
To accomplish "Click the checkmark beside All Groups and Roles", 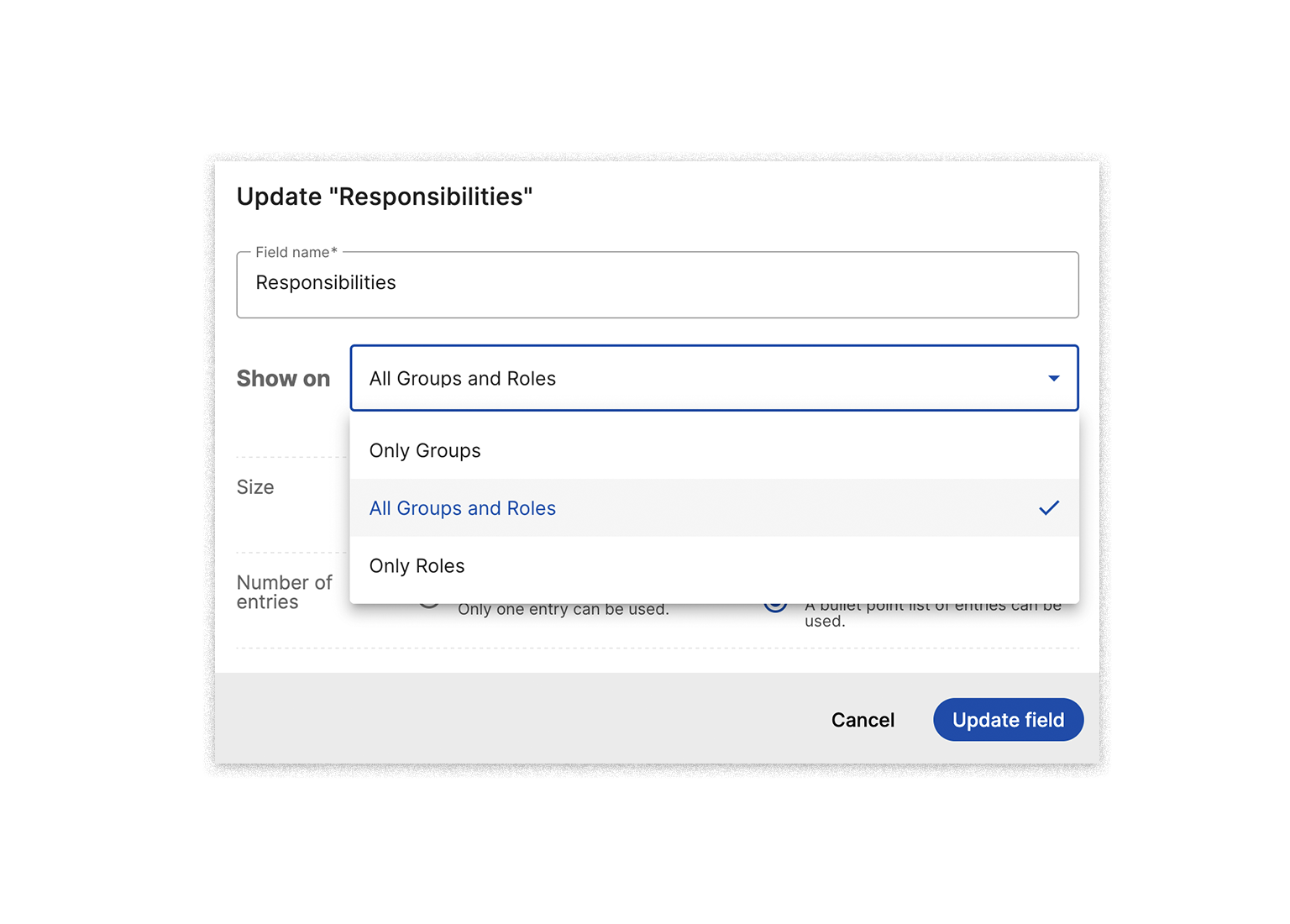I will coord(1049,508).
